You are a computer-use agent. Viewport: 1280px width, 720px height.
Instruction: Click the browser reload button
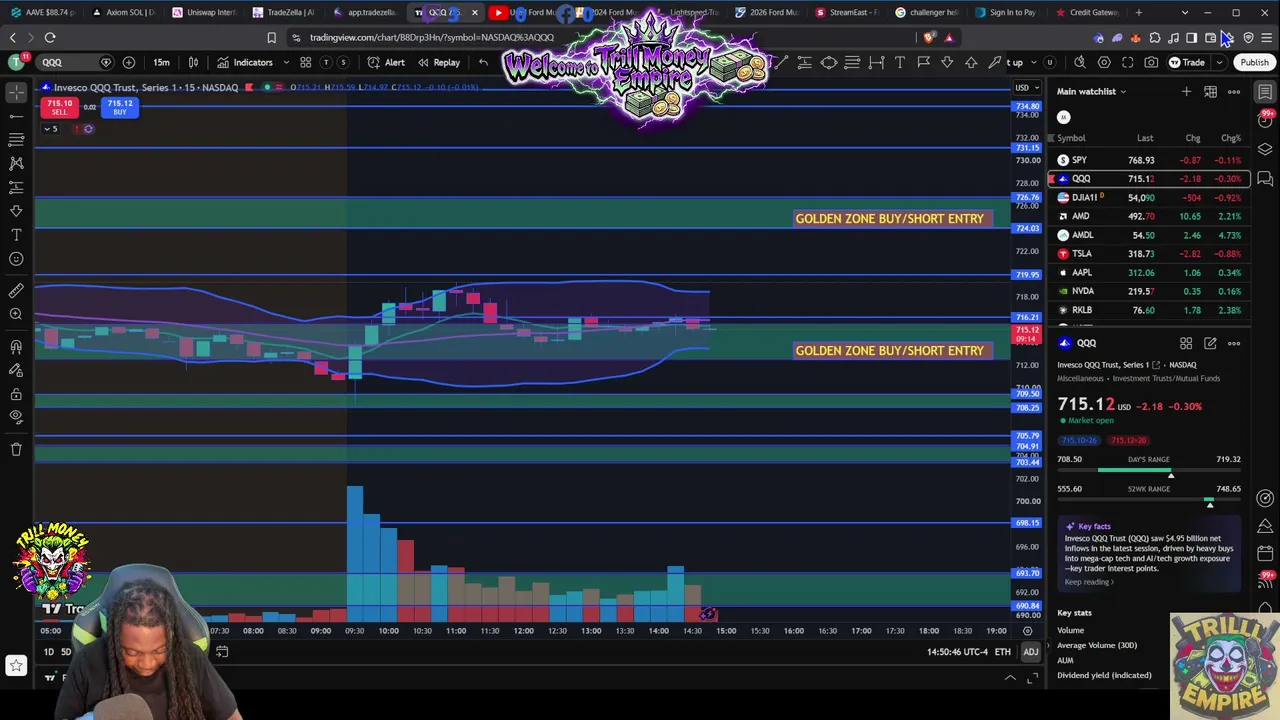click(x=50, y=38)
